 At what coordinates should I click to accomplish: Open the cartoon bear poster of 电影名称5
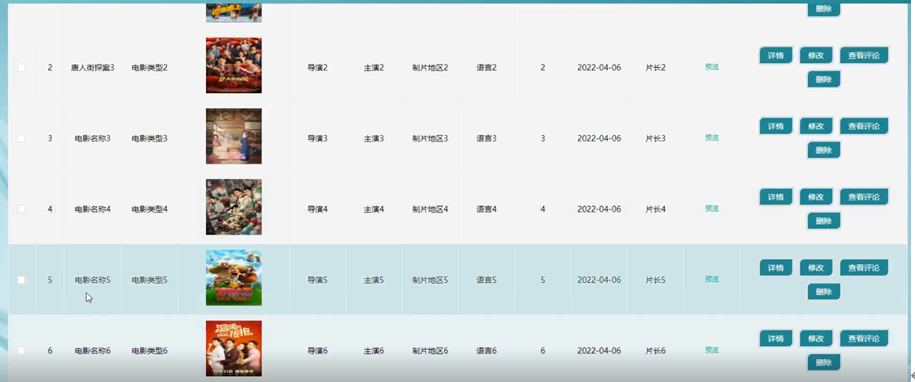[x=233, y=278]
